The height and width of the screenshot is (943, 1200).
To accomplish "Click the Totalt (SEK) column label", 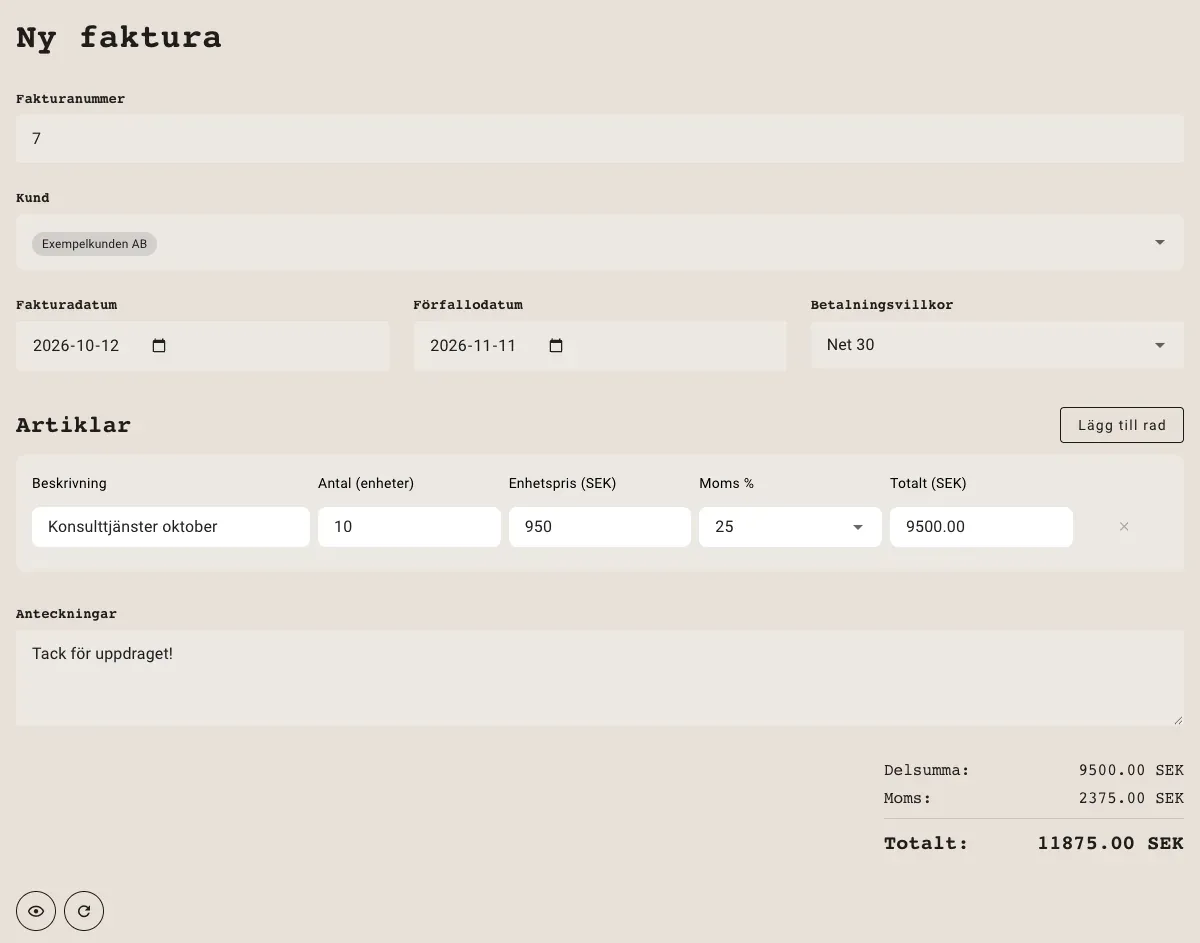I will tap(928, 483).
